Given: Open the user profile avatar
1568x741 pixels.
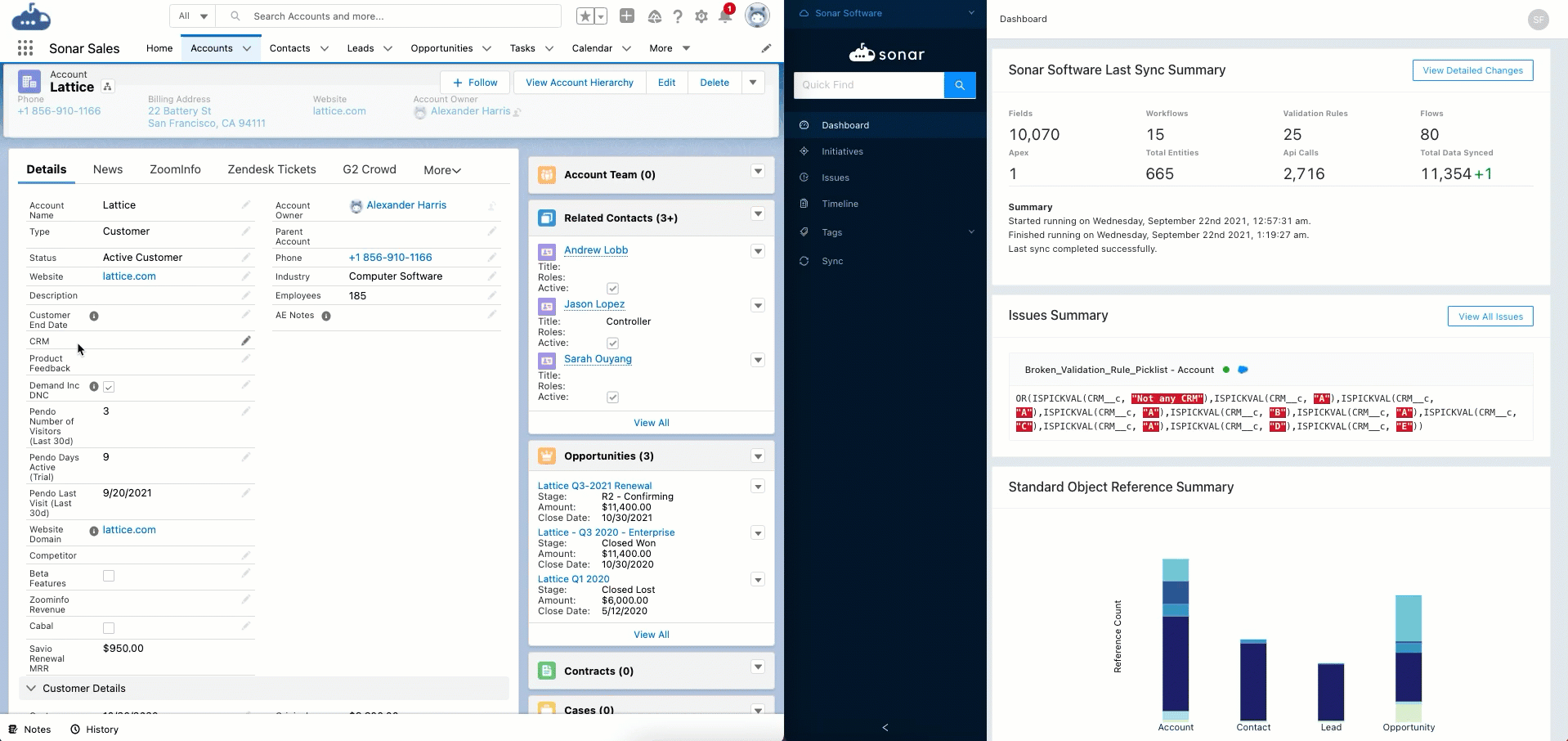Looking at the screenshot, I should [x=758, y=16].
